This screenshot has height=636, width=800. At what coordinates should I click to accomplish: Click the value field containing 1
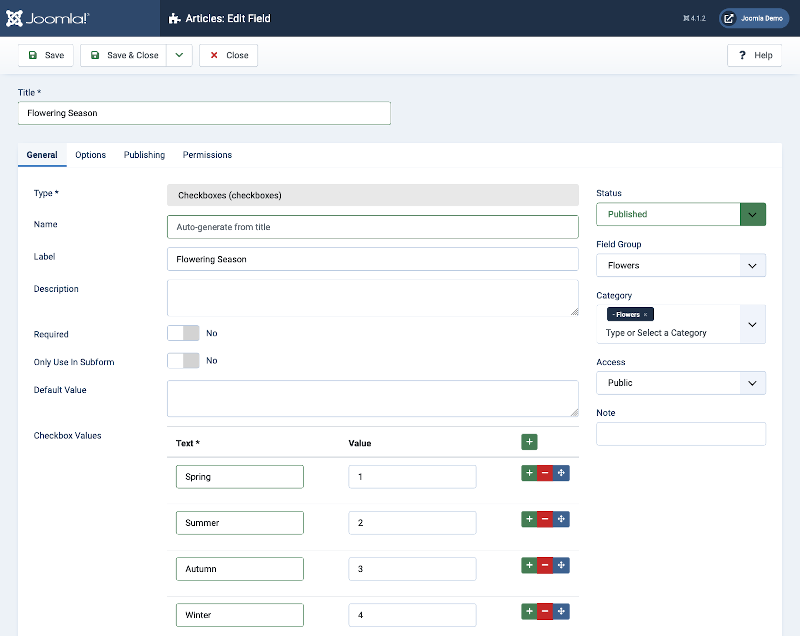pyautogui.click(x=412, y=477)
